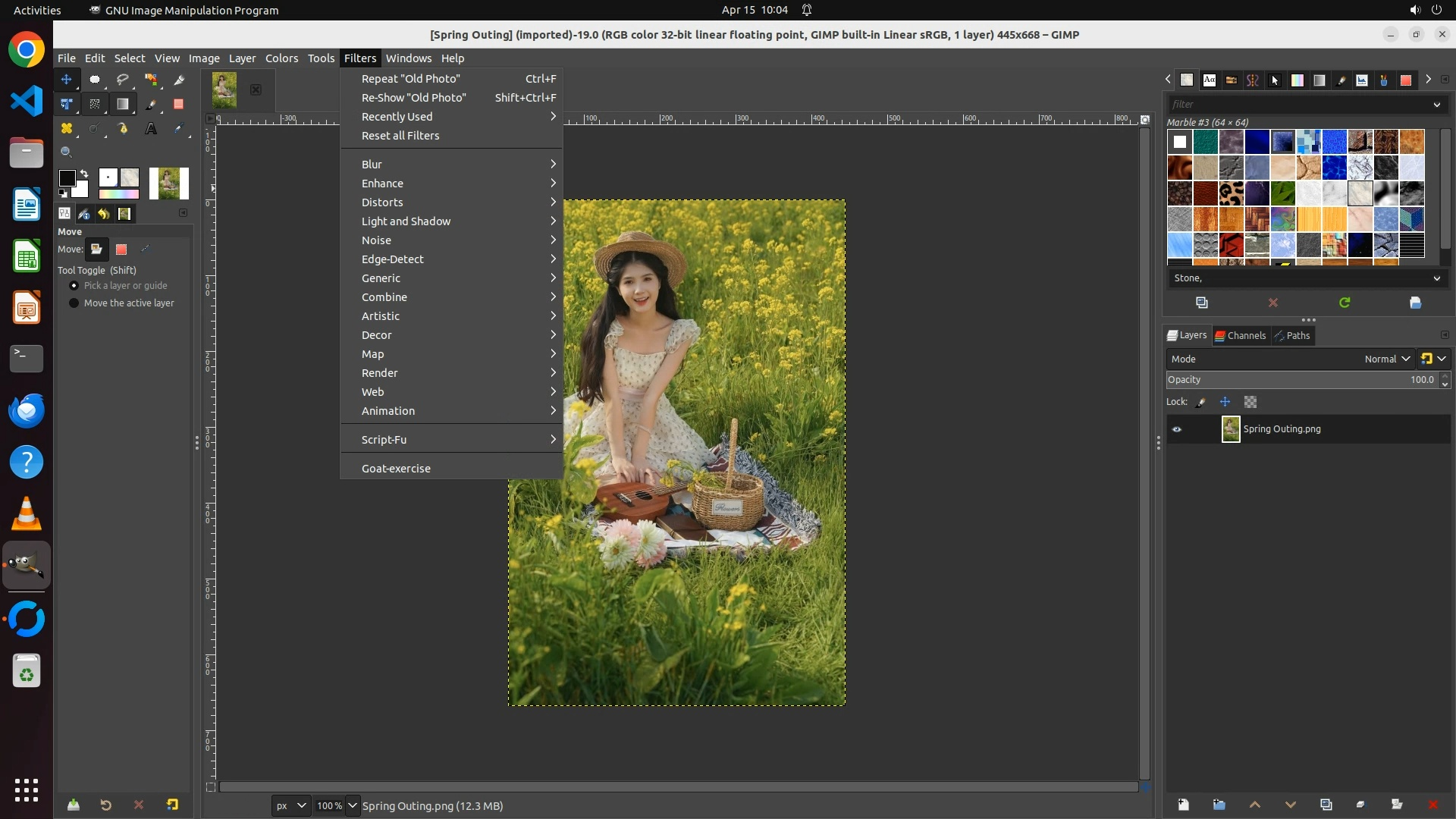The height and width of the screenshot is (819, 1456).
Task: Open the zoom percentage dropdown
Action: [x=352, y=805]
